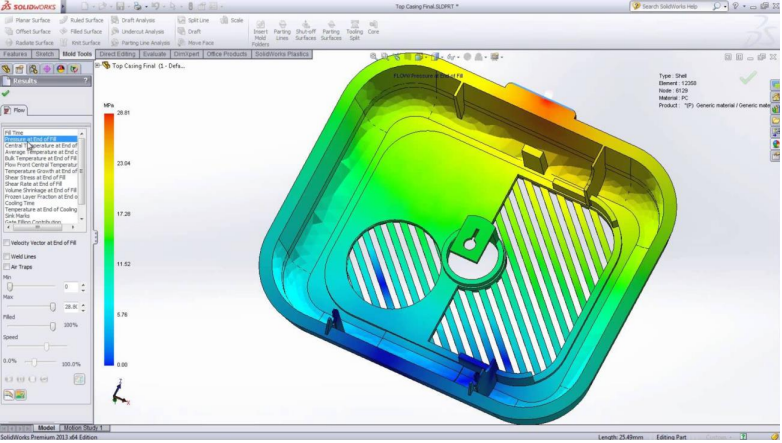Click the Parting Surfaces tool

(331, 30)
